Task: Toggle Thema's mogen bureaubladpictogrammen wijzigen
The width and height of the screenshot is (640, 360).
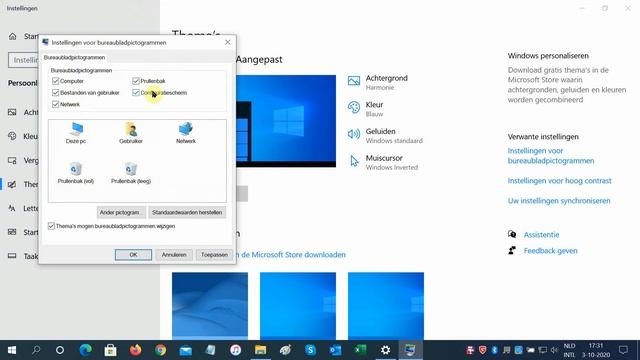Action: tap(51, 226)
